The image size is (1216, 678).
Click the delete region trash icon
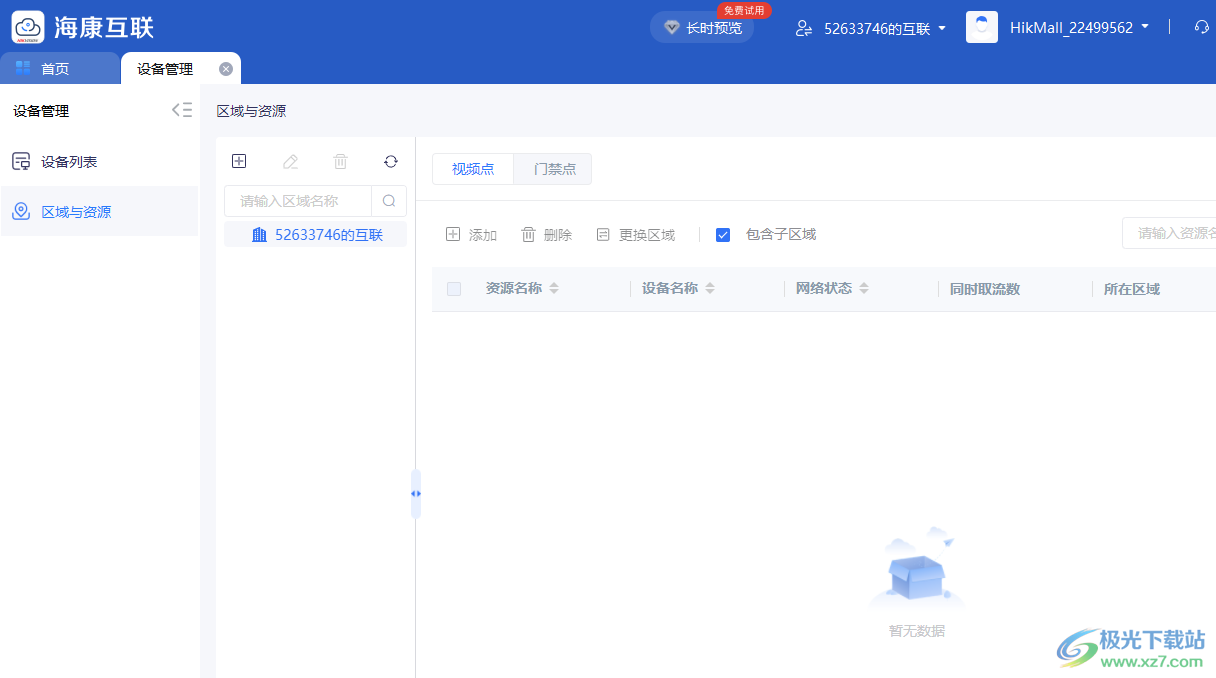click(340, 161)
